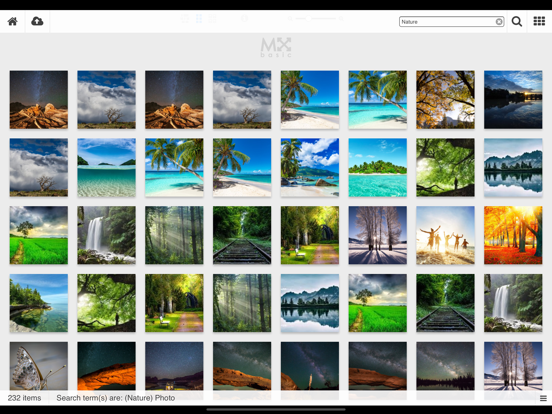This screenshot has width=552, height=414.
Task: Open the glowing orange rock arch close-up
Action: (106, 366)
